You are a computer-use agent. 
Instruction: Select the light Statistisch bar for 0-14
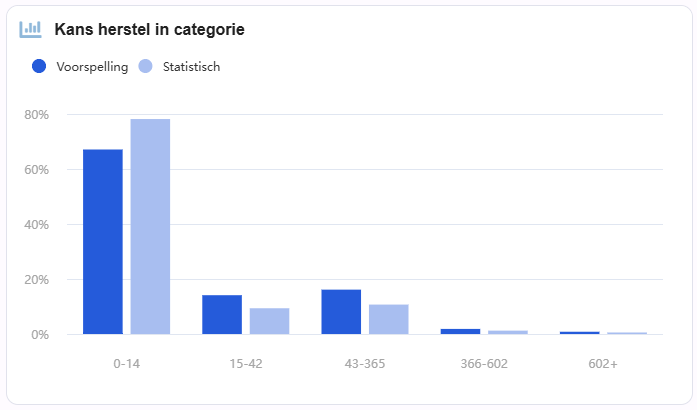pos(150,227)
